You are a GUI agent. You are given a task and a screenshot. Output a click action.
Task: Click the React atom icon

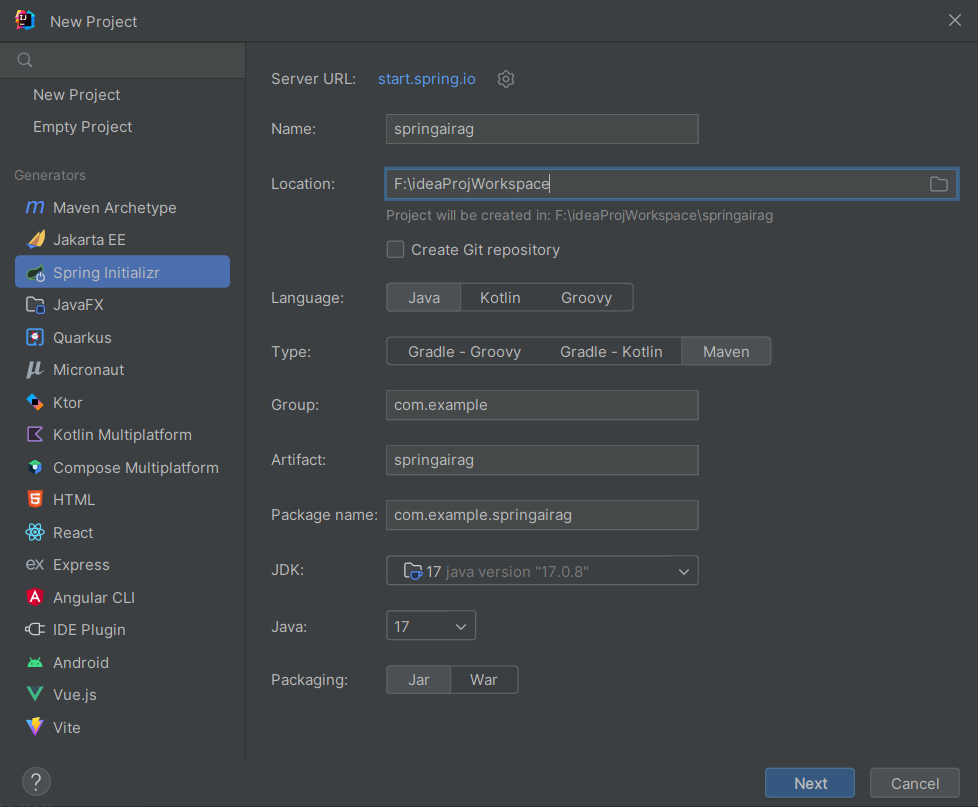35,532
